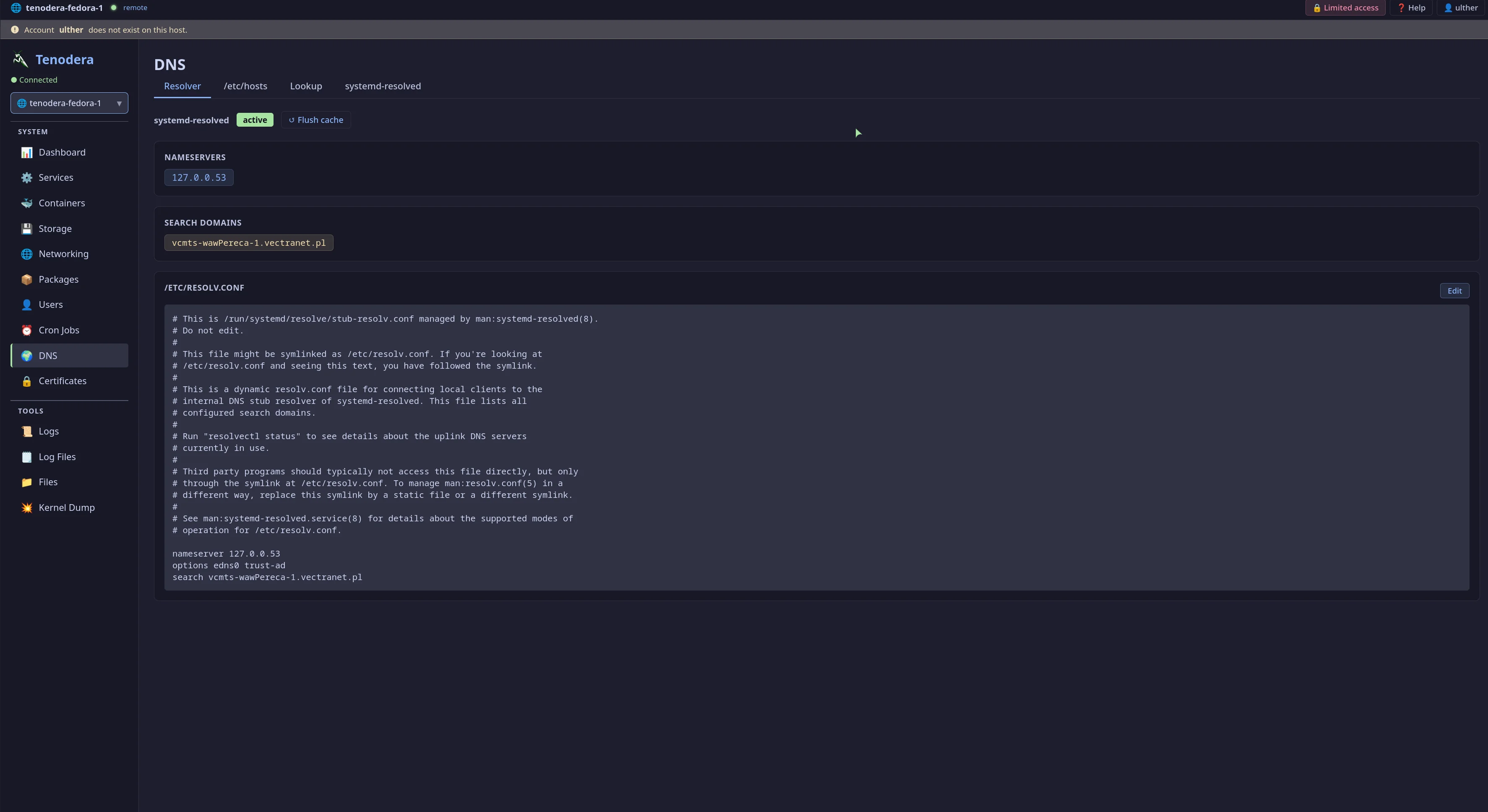This screenshot has height=812, width=1488.
Task: Click the lock icon in Limited access
Action: pos(1317,8)
